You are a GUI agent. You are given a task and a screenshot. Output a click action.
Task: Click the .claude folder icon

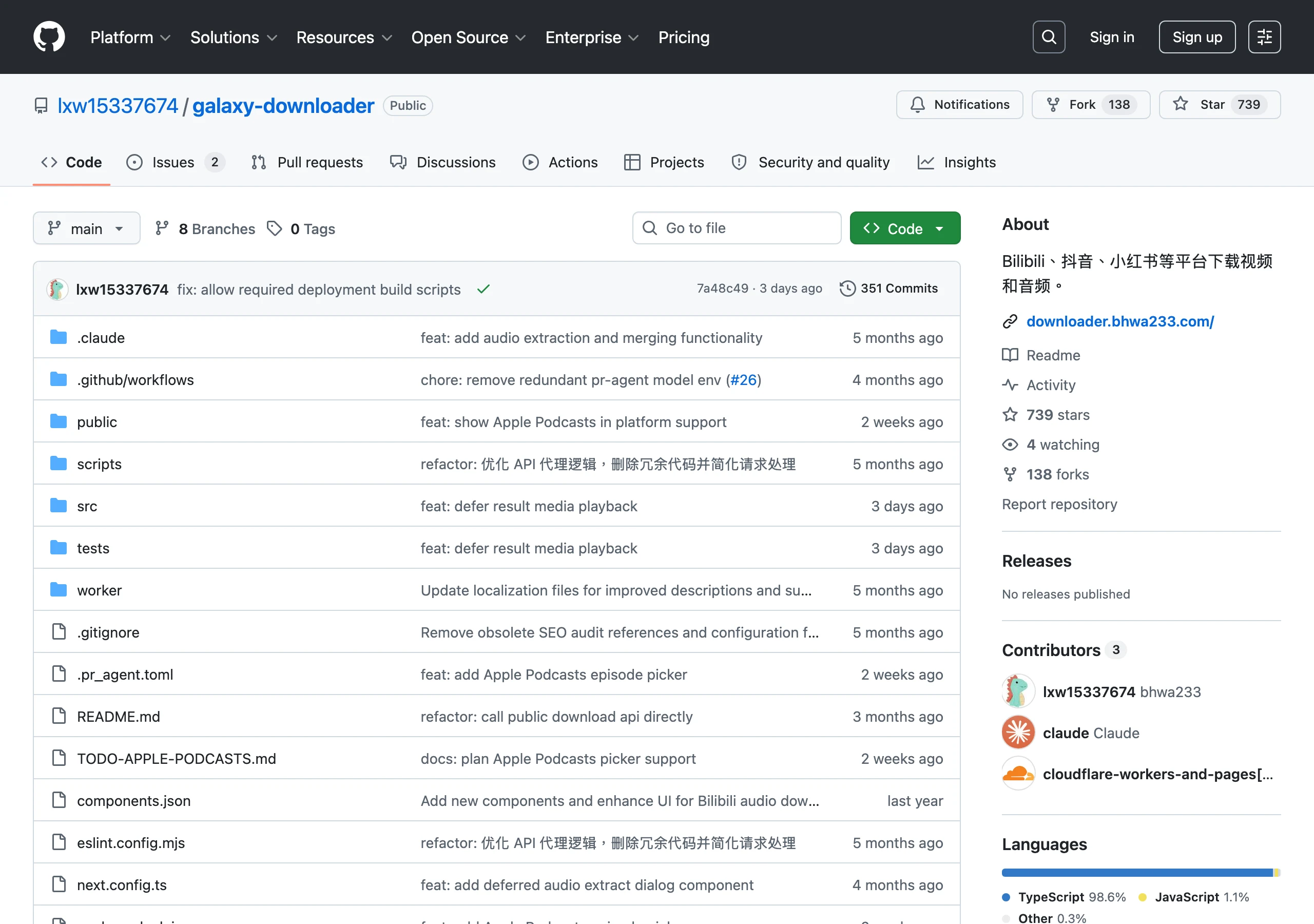[59, 337]
